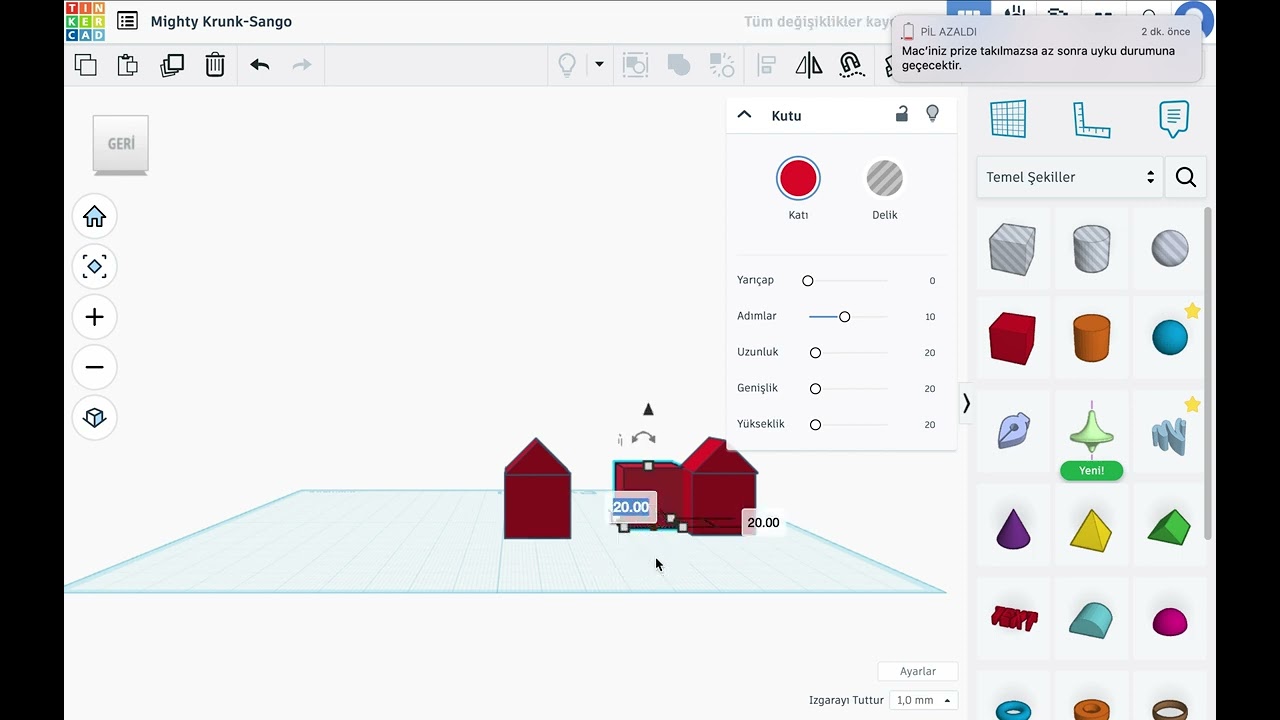Pick the yellow pyramid shape

tap(1091, 530)
